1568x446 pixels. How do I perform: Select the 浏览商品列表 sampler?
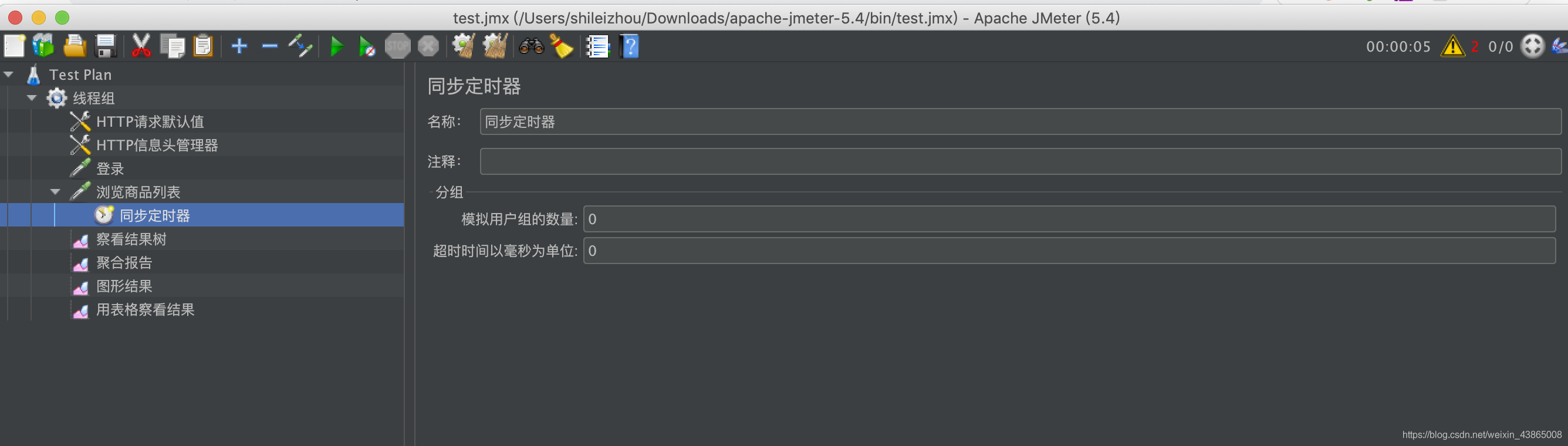pyautogui.click(x=137, y=192)
